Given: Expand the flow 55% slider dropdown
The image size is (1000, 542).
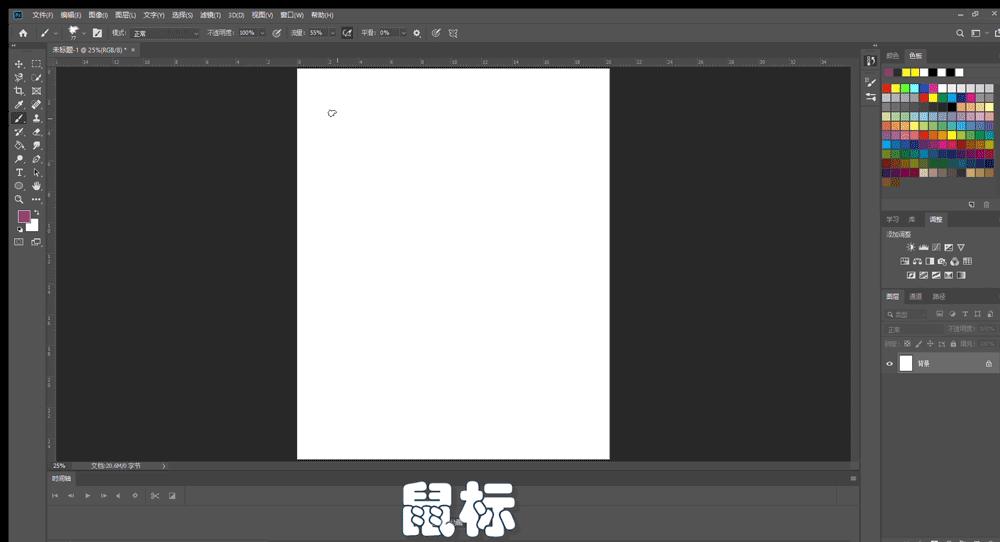Looking at the screenshot, I should click(332, 33).
